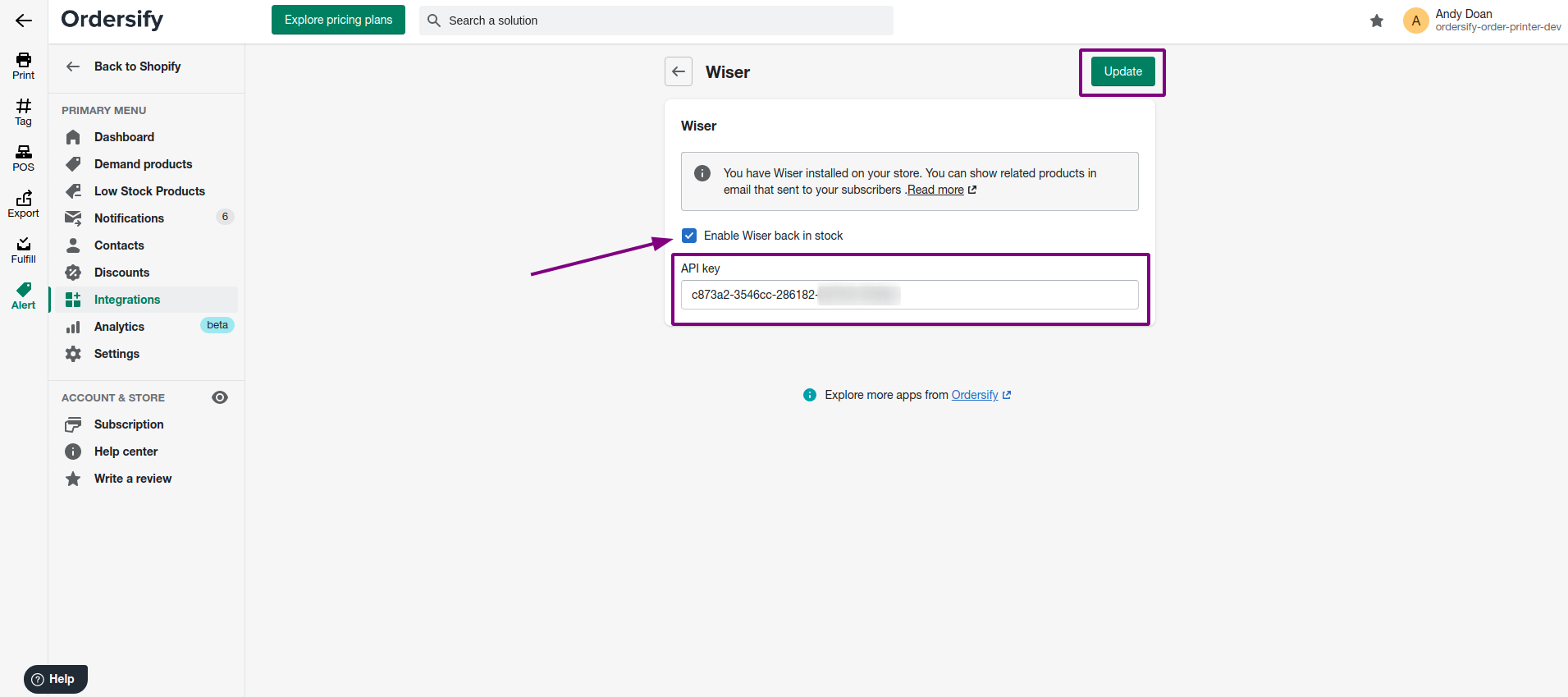The width and height of the screenshot is (1568, 697).
Task: Click back arrow button beside Wiser title
Action: click(x=679, y=71)
